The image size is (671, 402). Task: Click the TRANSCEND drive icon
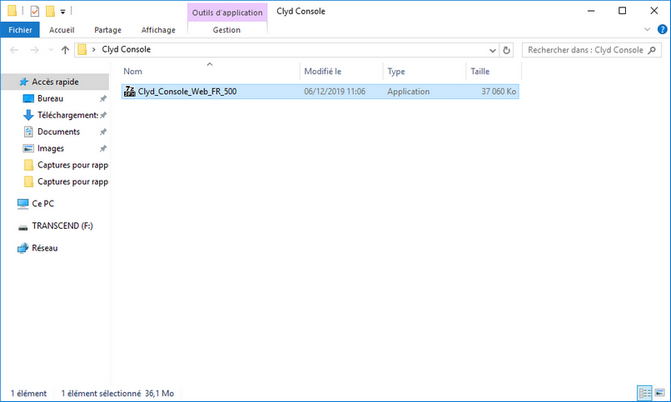tap(23, 227)
